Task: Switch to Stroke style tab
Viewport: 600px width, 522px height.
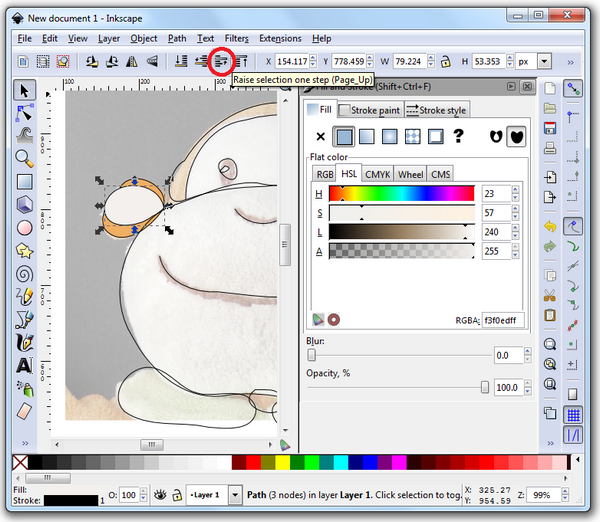Action: 437,110
